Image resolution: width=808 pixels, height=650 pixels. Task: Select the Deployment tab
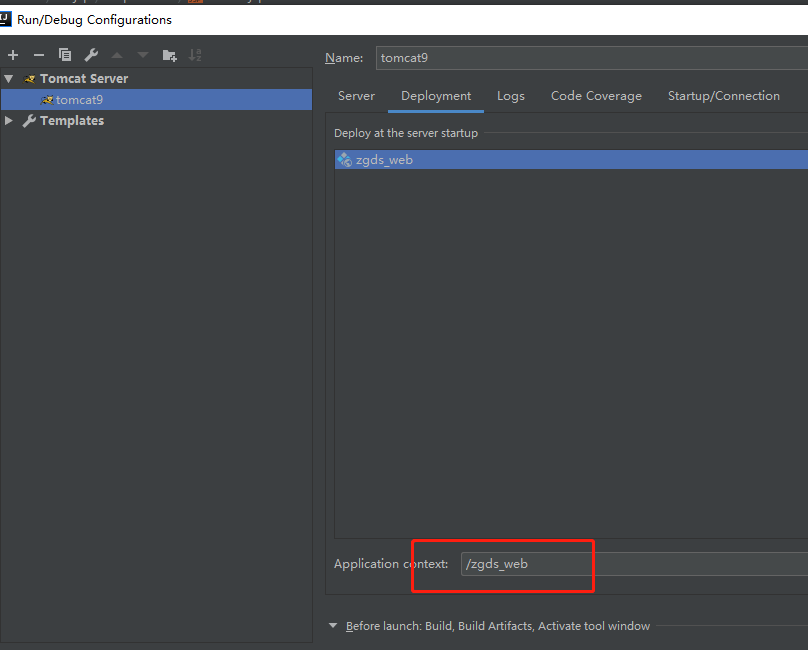[x=436, y=96]
